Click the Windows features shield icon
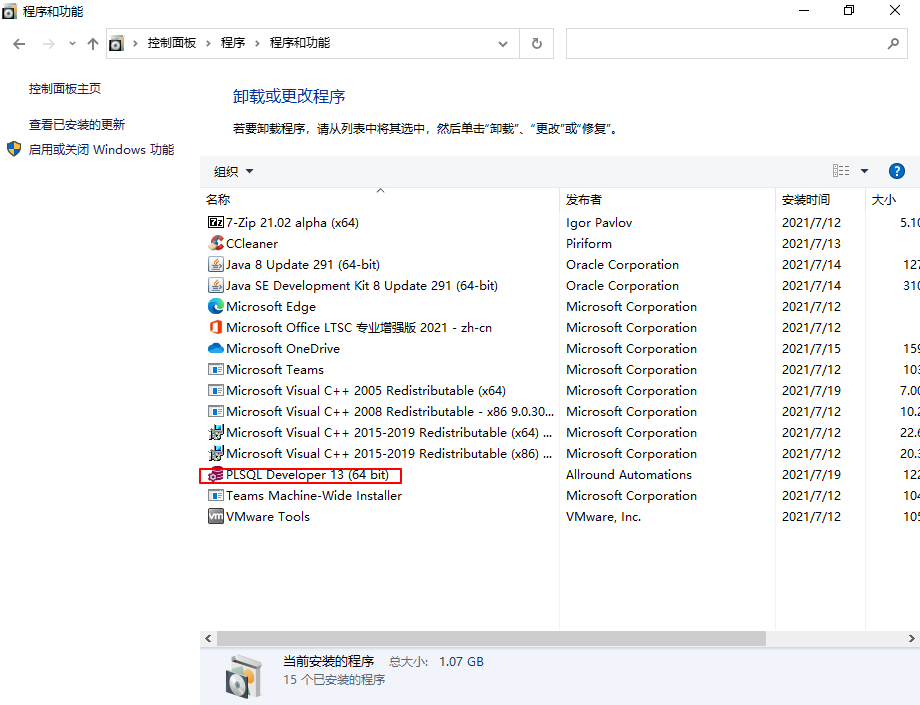This screenshot has height=705, width=920. click(14, 149)
